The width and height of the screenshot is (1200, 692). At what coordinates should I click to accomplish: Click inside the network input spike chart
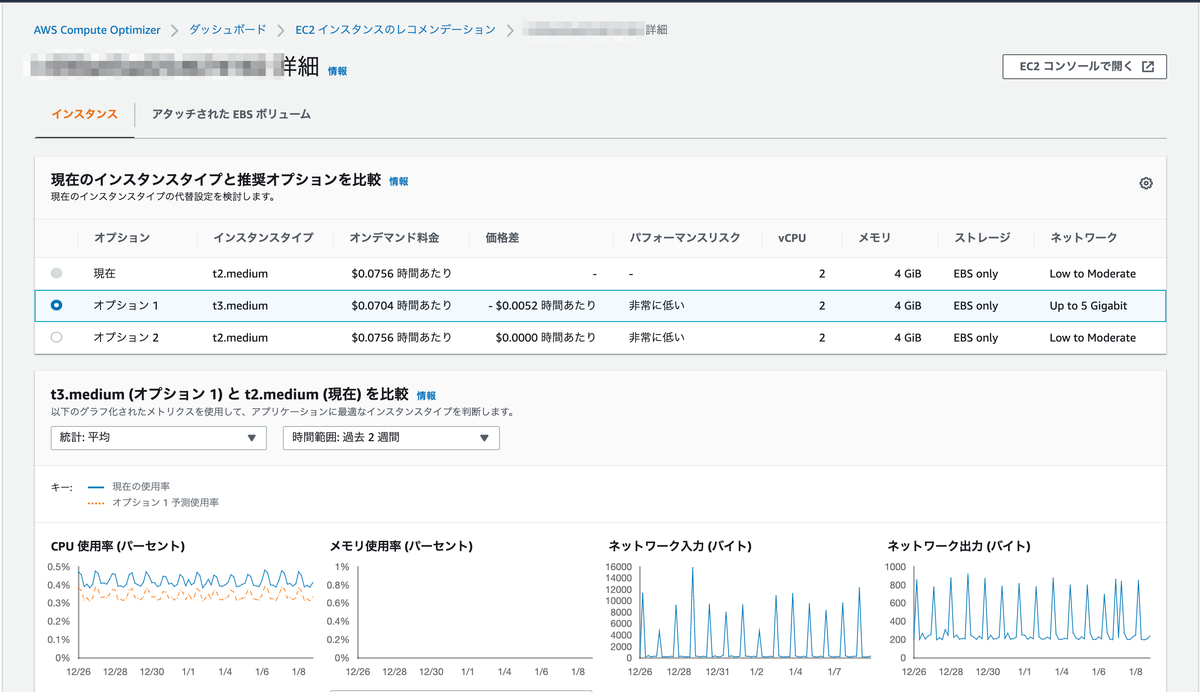(755, 612)
